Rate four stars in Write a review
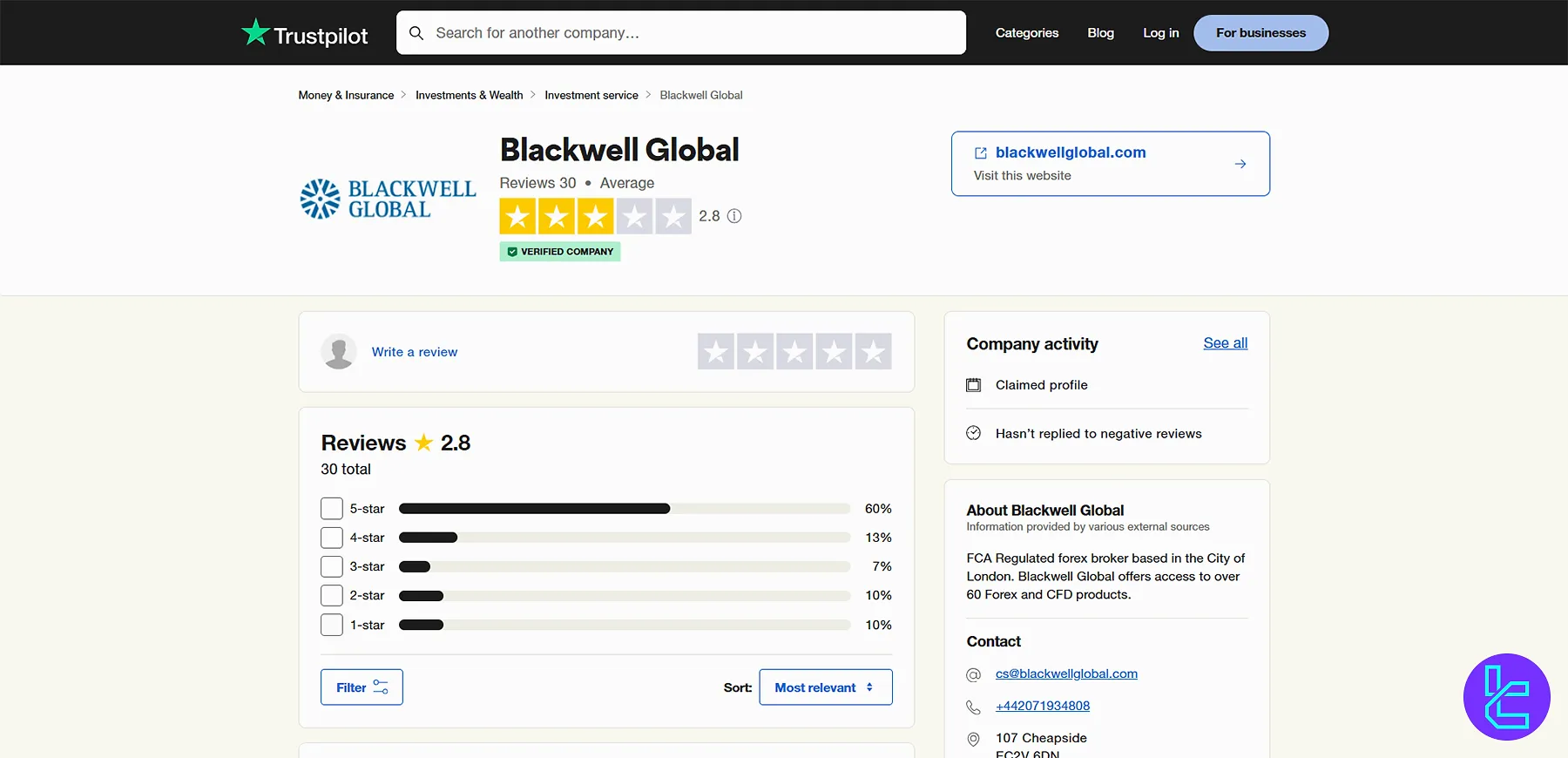The image size is (1568, 758). (x=834, y=352)
